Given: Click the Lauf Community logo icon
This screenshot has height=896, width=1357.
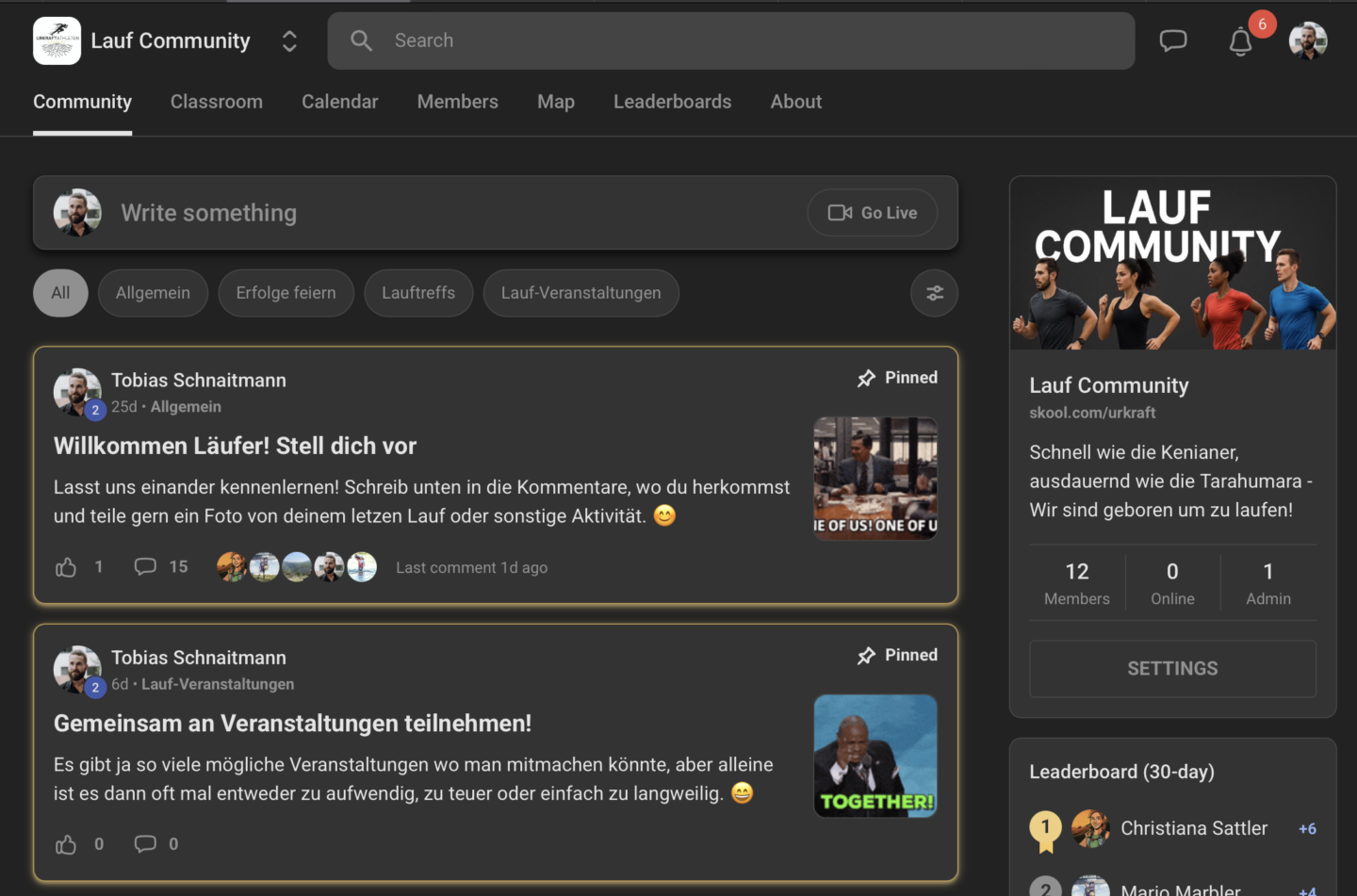Looking at the screenshot, I should click(x=57, y=41).
